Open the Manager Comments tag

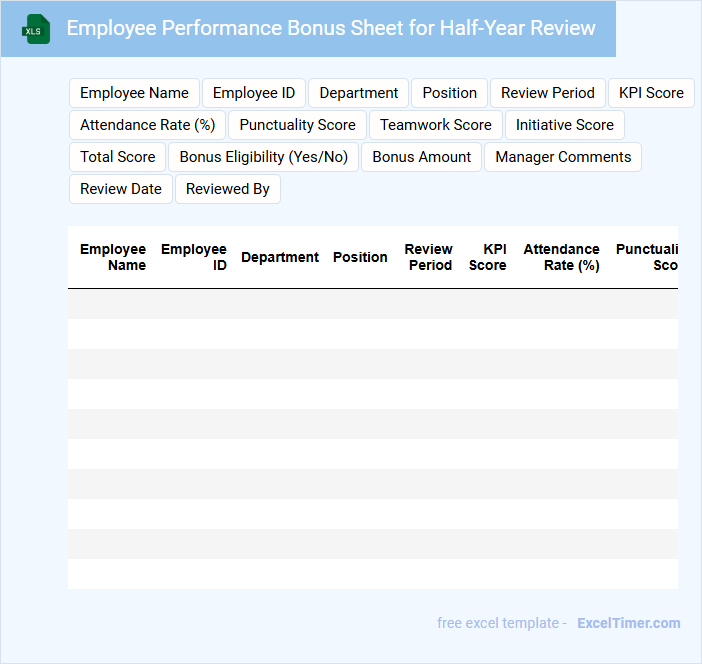click(x=563, y=157)
